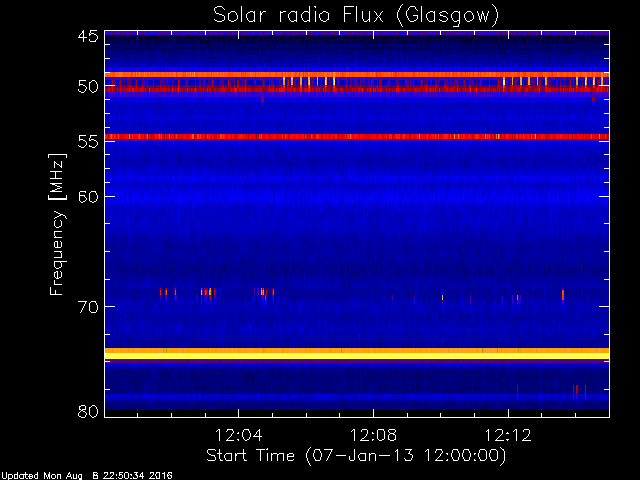Click the '80' frequency tick label
The image size is (640, 480).
[x=88, y=411]
